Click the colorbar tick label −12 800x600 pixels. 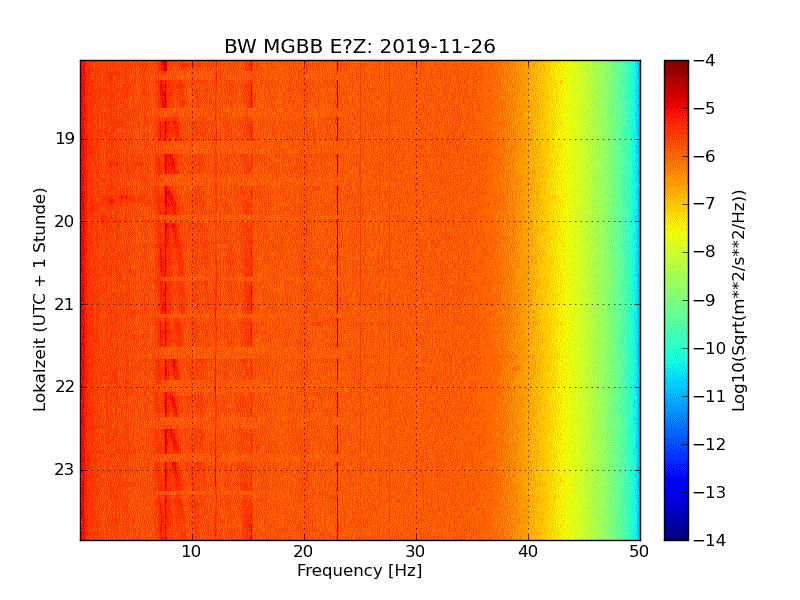click(710, 444)
